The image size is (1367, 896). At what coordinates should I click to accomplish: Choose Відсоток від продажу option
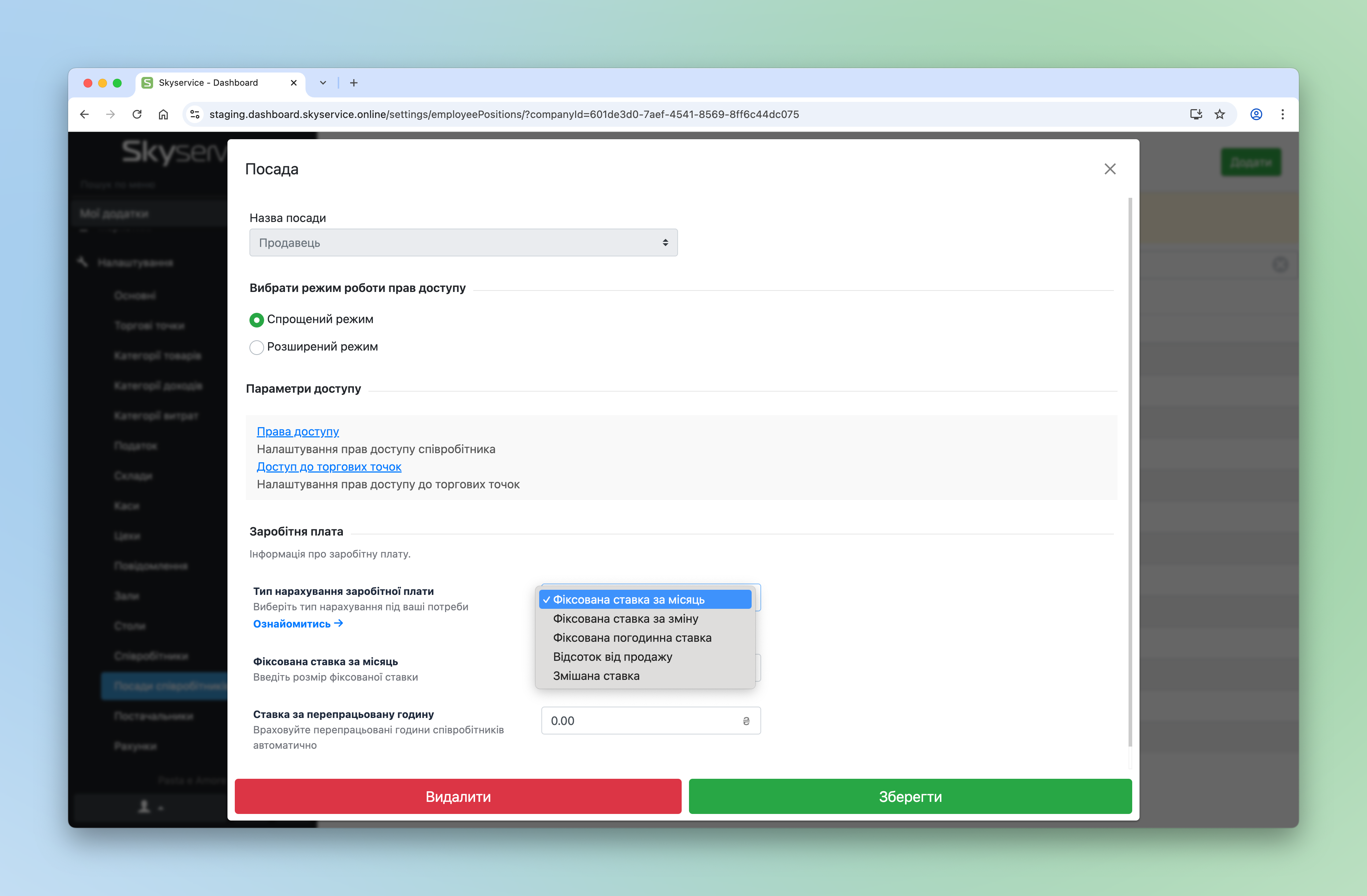612,656
